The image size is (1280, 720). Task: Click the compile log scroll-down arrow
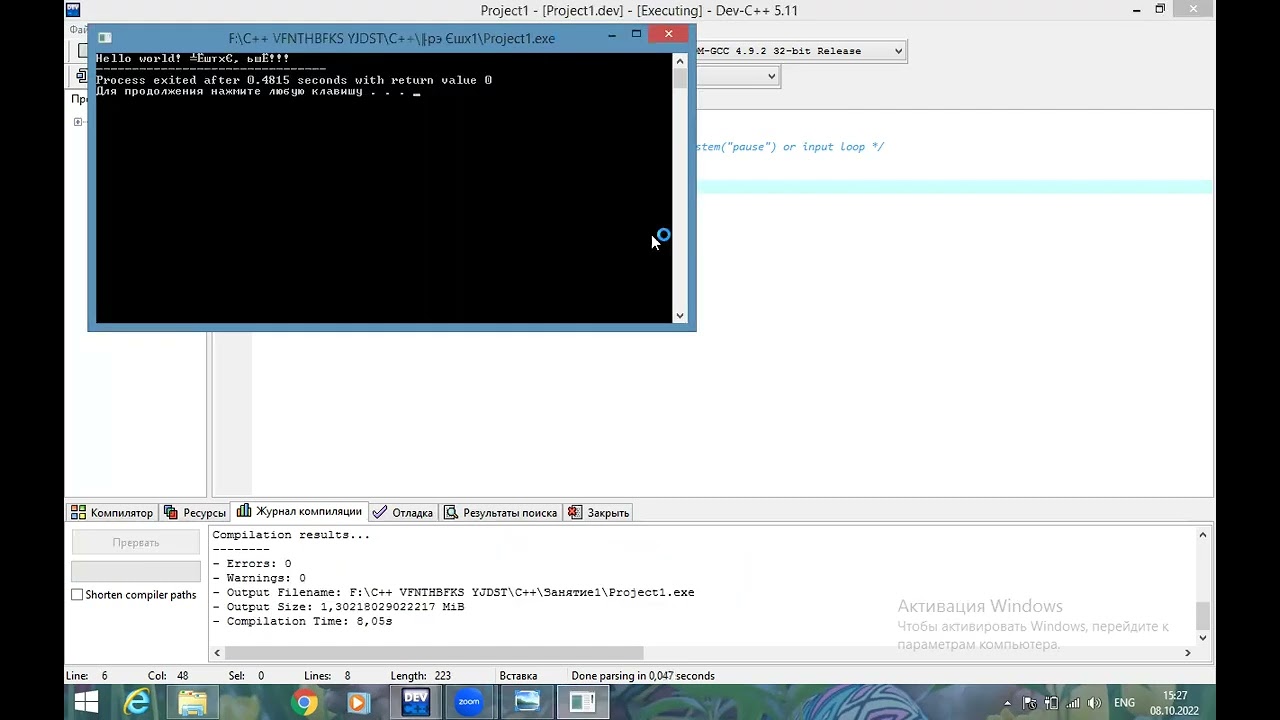tap(1203, 637)
